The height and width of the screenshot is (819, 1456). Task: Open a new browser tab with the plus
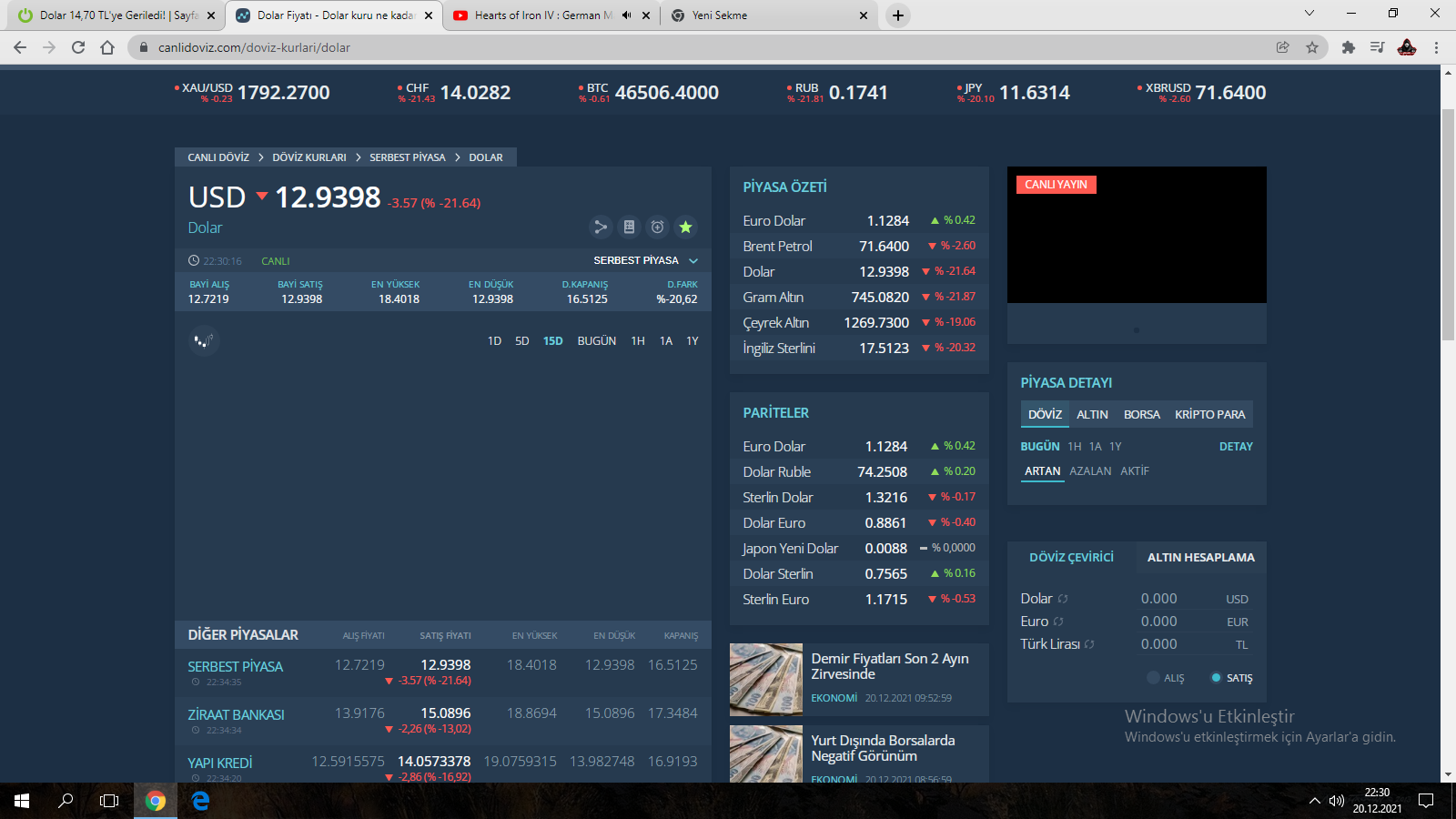898,15
